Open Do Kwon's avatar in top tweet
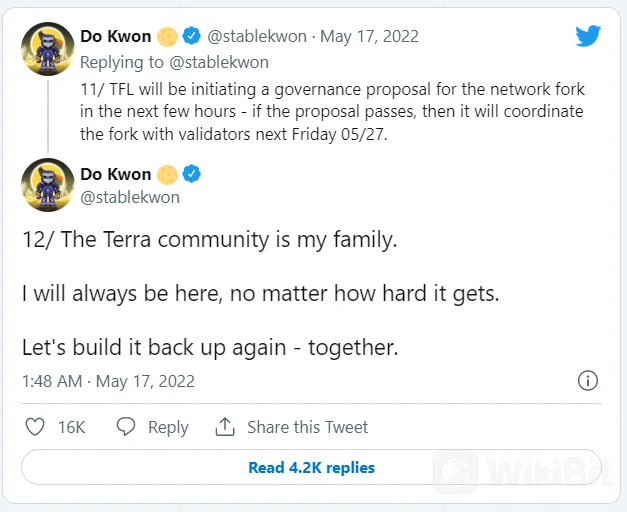 tap(47, 49)
